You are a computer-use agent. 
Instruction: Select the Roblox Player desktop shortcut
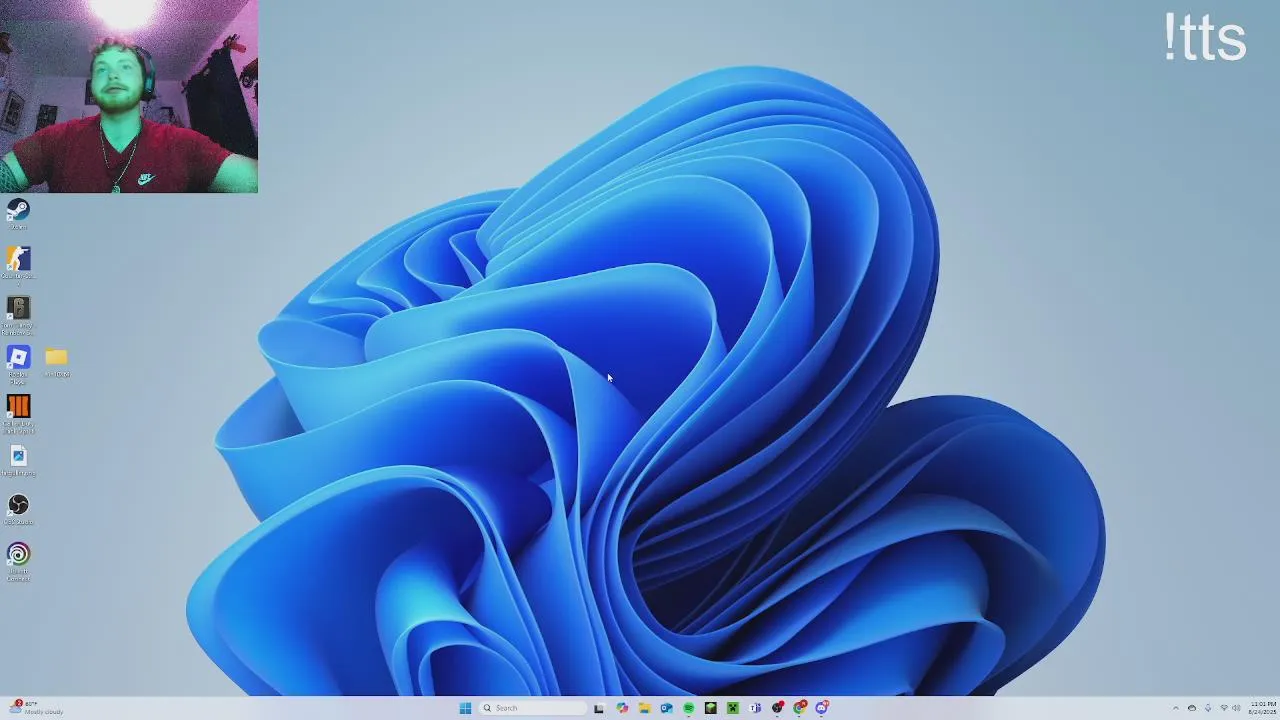click(x=18, y=364)
